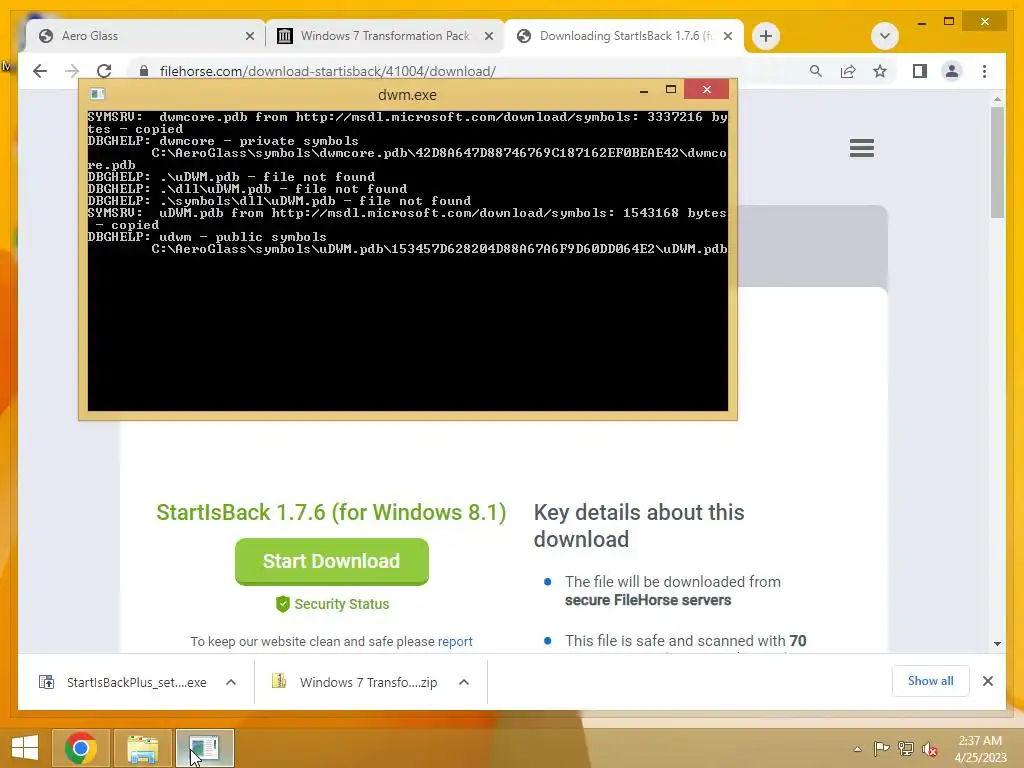Switch to the Aero Glass tab
1024x768 pixels.
[x=146, y=36]
